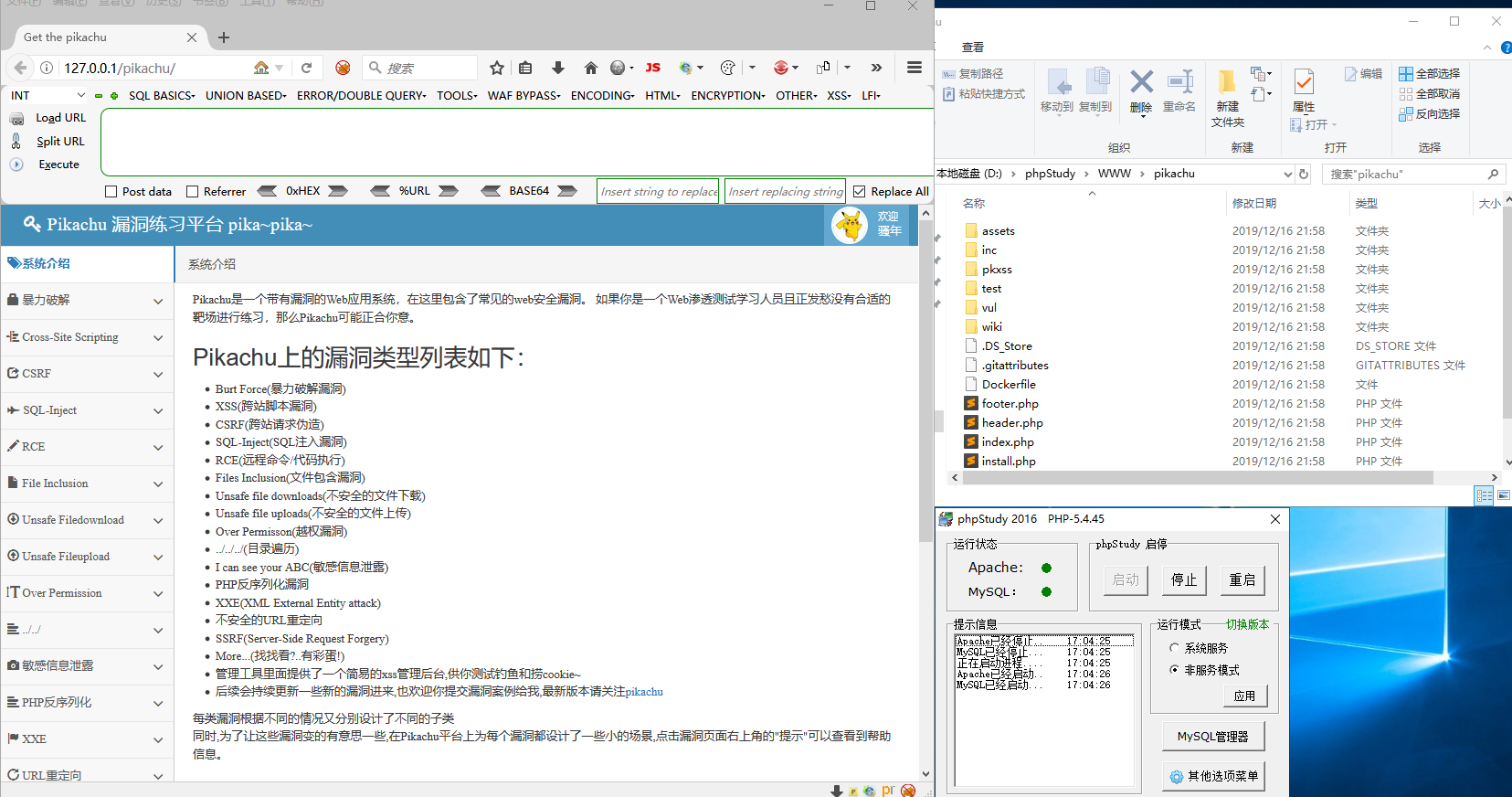Expand the Cross-Site Scripting section
Viewport: 1512px width, 797px height.
(x=87, y=337)
